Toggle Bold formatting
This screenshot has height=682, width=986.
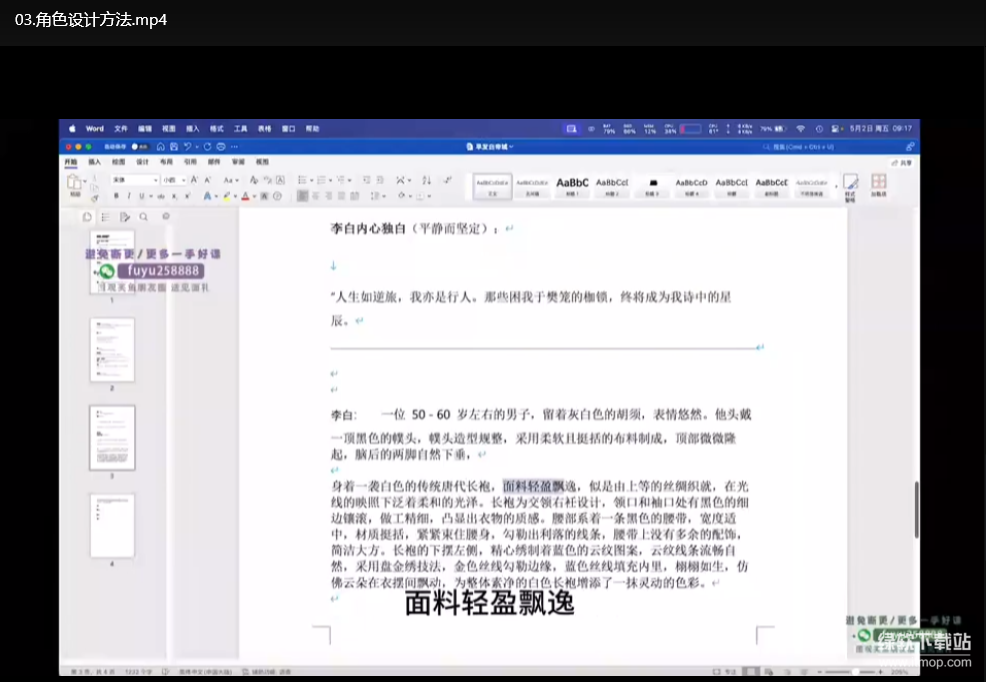tap(116, 196)
